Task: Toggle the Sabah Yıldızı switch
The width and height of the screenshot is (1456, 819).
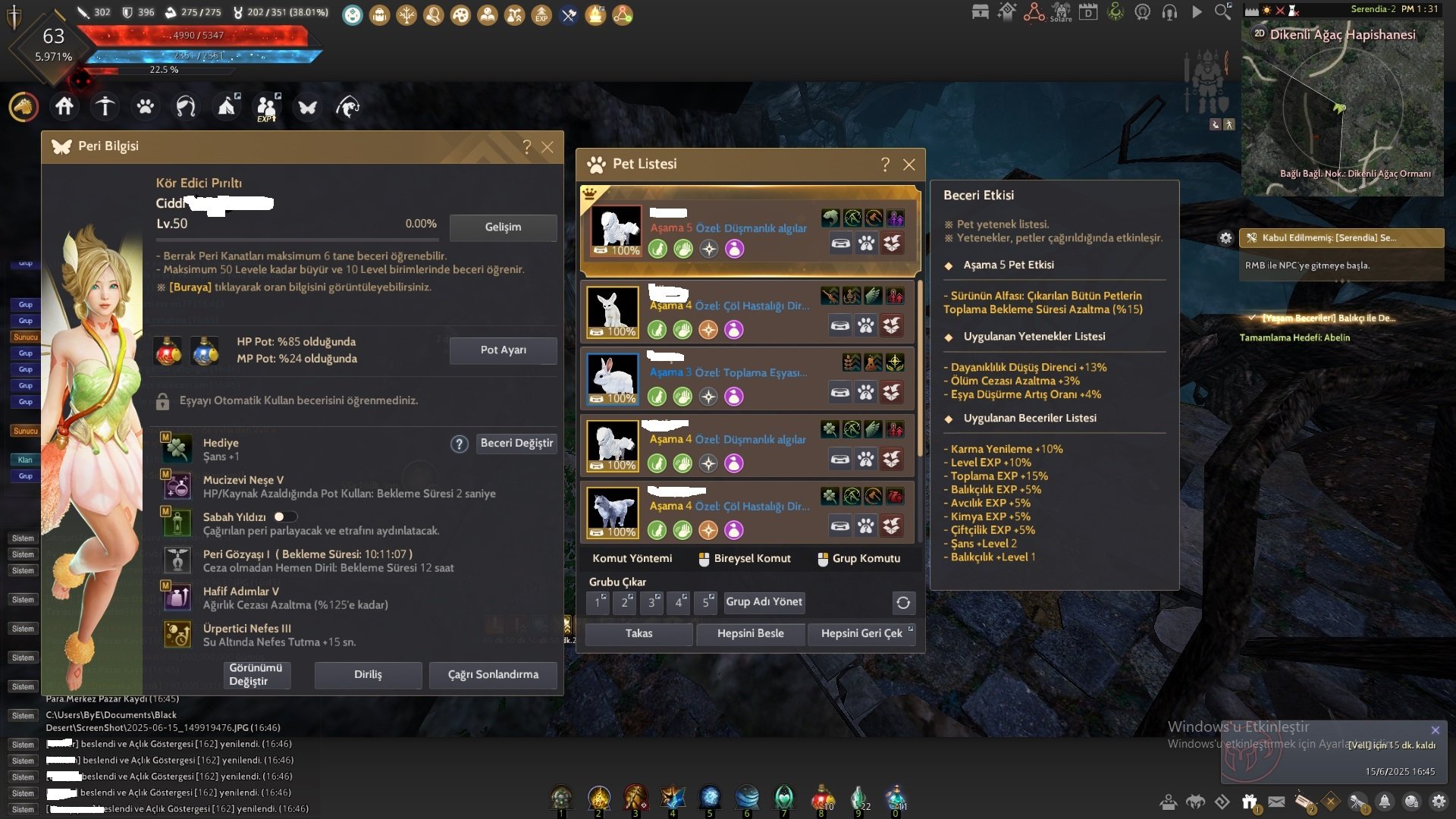Action: pos(285,516)
